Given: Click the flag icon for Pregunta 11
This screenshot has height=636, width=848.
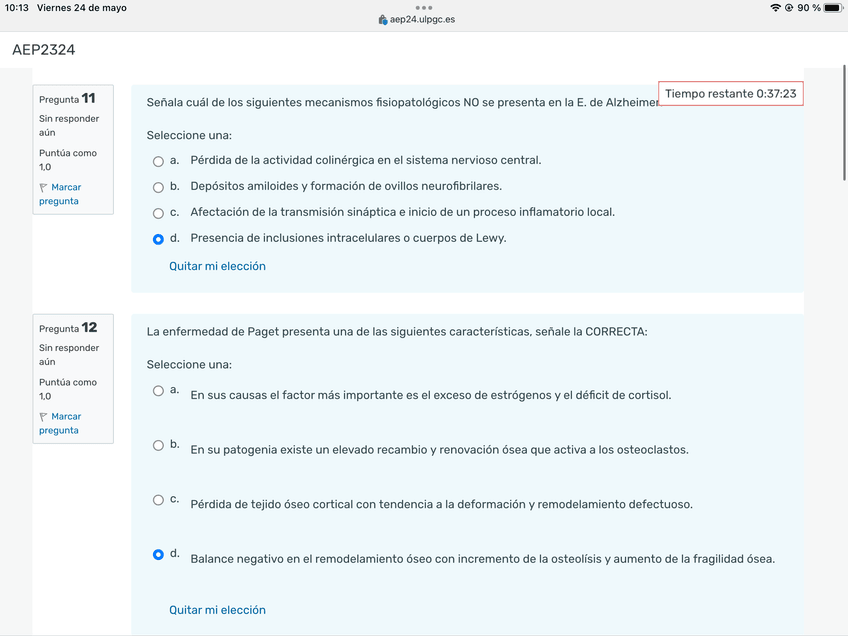Looking at the screenshot, I should click(43, 188).
